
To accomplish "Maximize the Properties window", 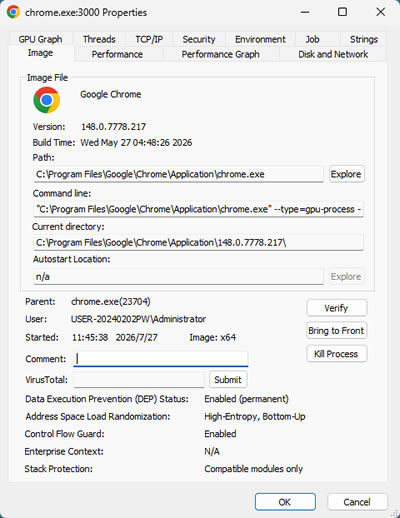I will pyautogui.click(x=342, y=12).
